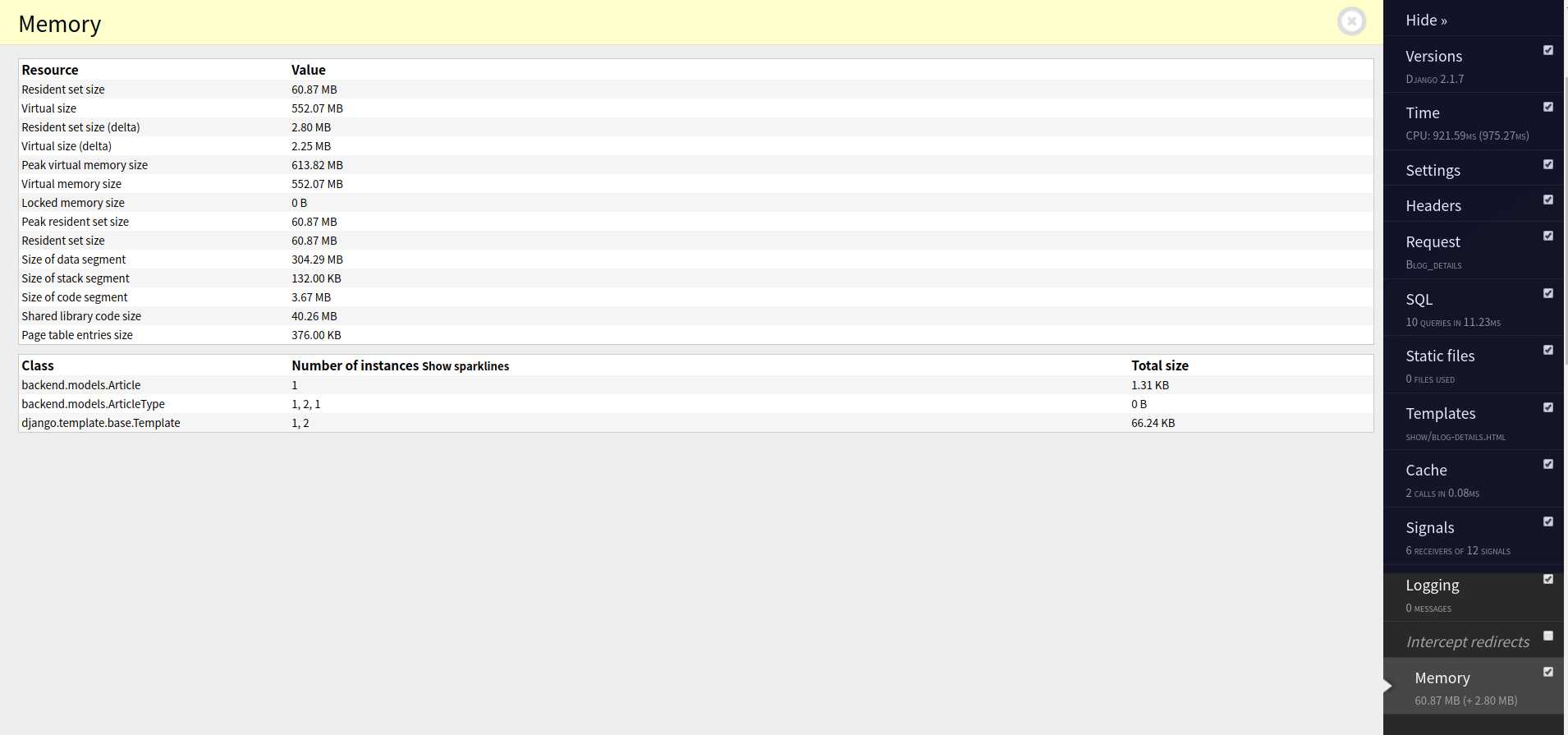Close the Memory panel with the X icon
The width and height of the screenshot is (1568, 735).
[1351, 21]
